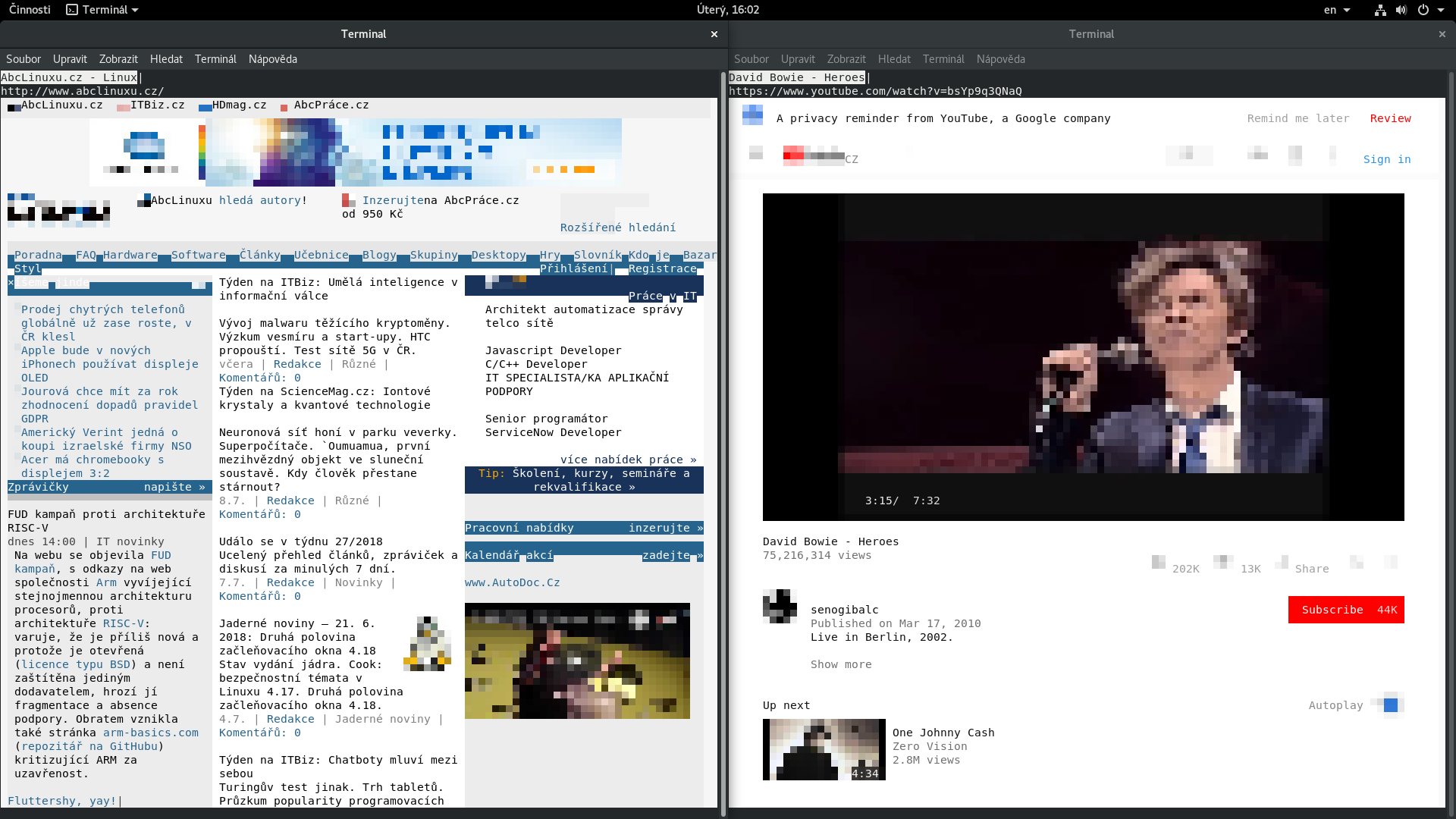The image size is (1456, 819).
Task: Click the Tux penguin kernel news icon
Action: pyautogui.click(x=428, y=644)
